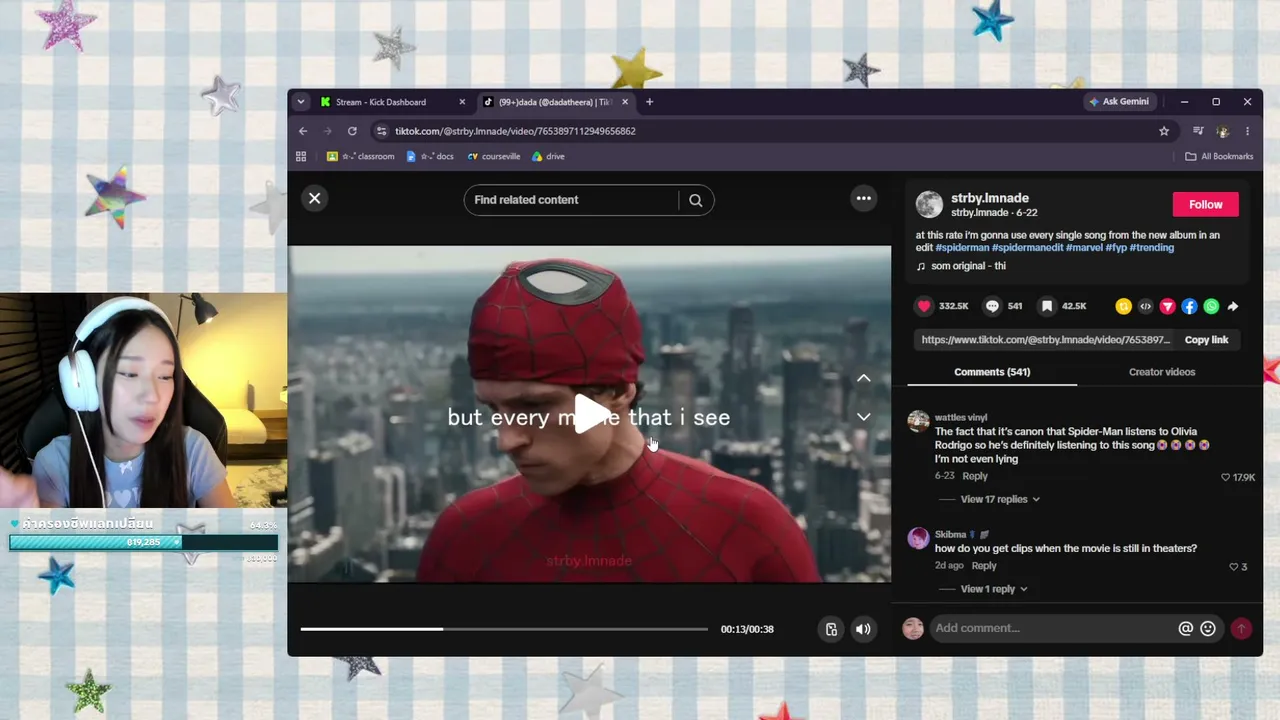Open the emoji picker in comment box

[1208, 629]
